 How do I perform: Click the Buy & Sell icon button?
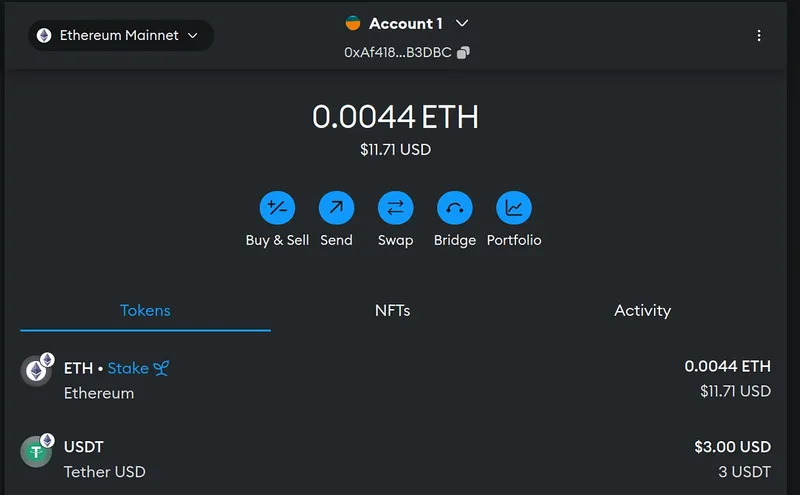(x=277, y=208)
